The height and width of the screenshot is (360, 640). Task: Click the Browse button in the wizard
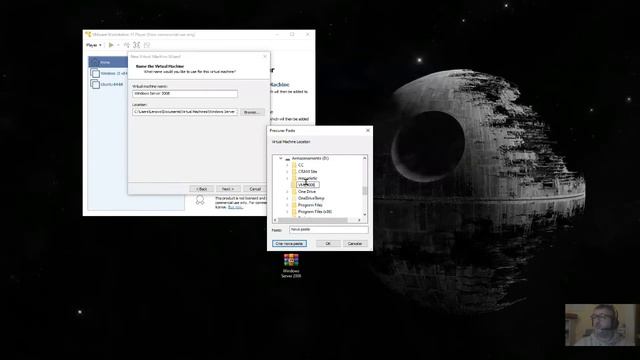tap(252, 112)
